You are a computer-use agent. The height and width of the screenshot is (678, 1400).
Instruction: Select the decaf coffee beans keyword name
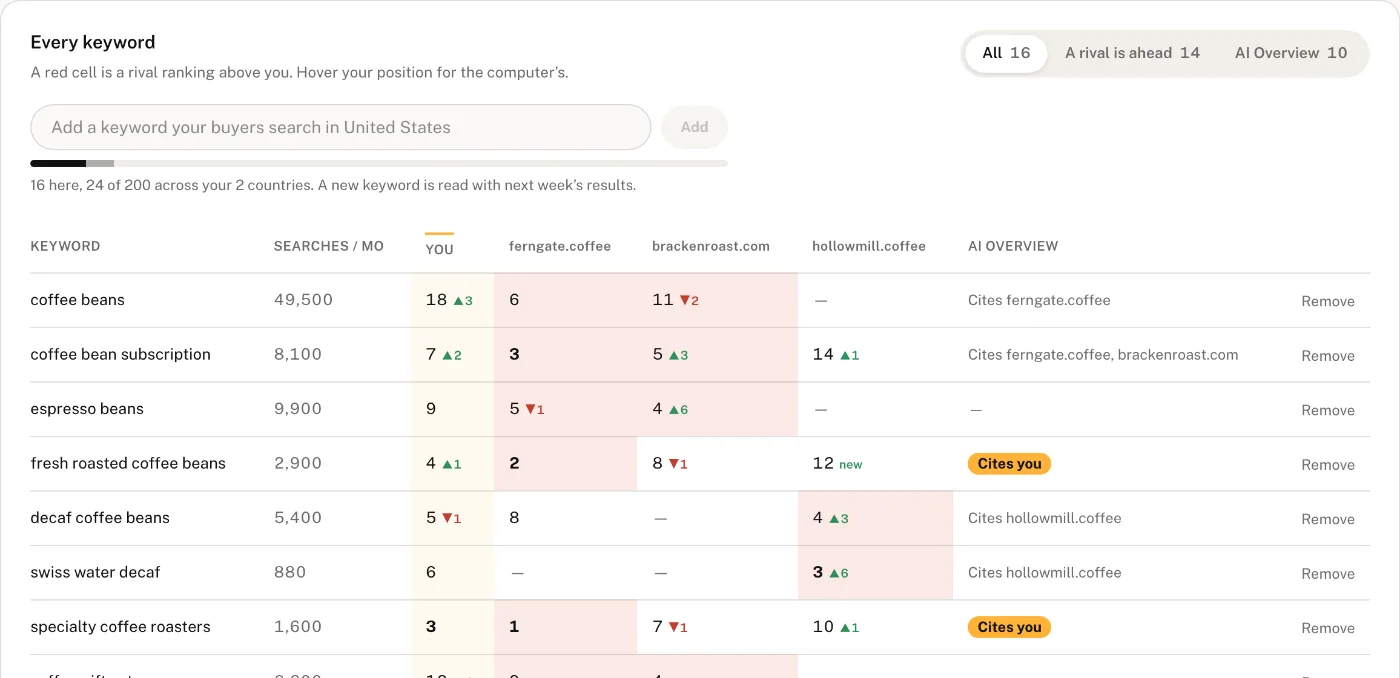(x=100, y=518)
